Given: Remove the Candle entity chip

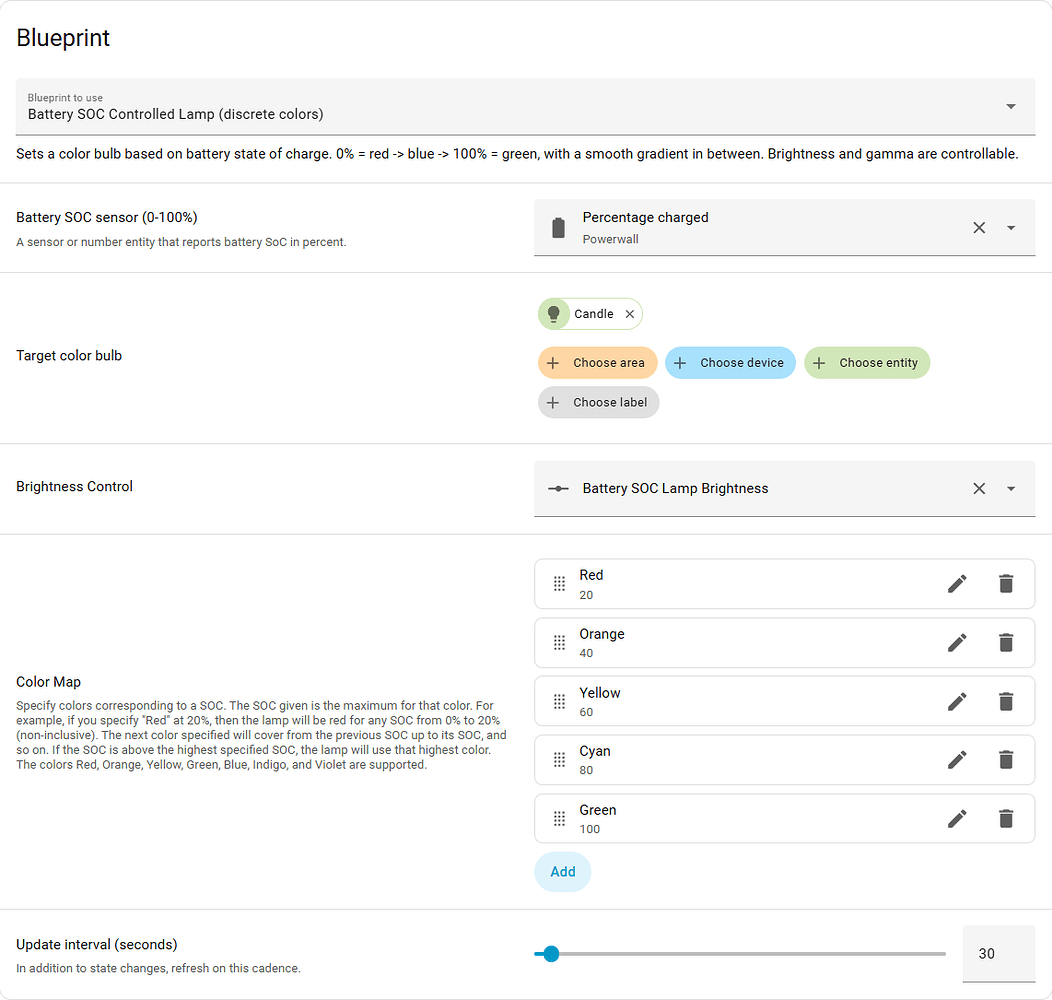Looking at the screenshot, I should [629, 313].
